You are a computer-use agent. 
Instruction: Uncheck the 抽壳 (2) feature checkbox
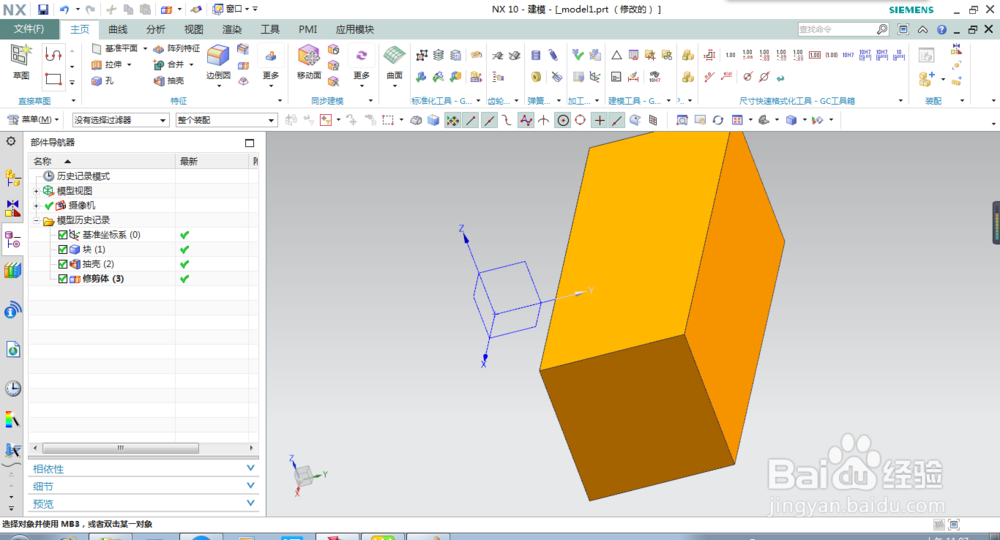click(x=62, y=264)
